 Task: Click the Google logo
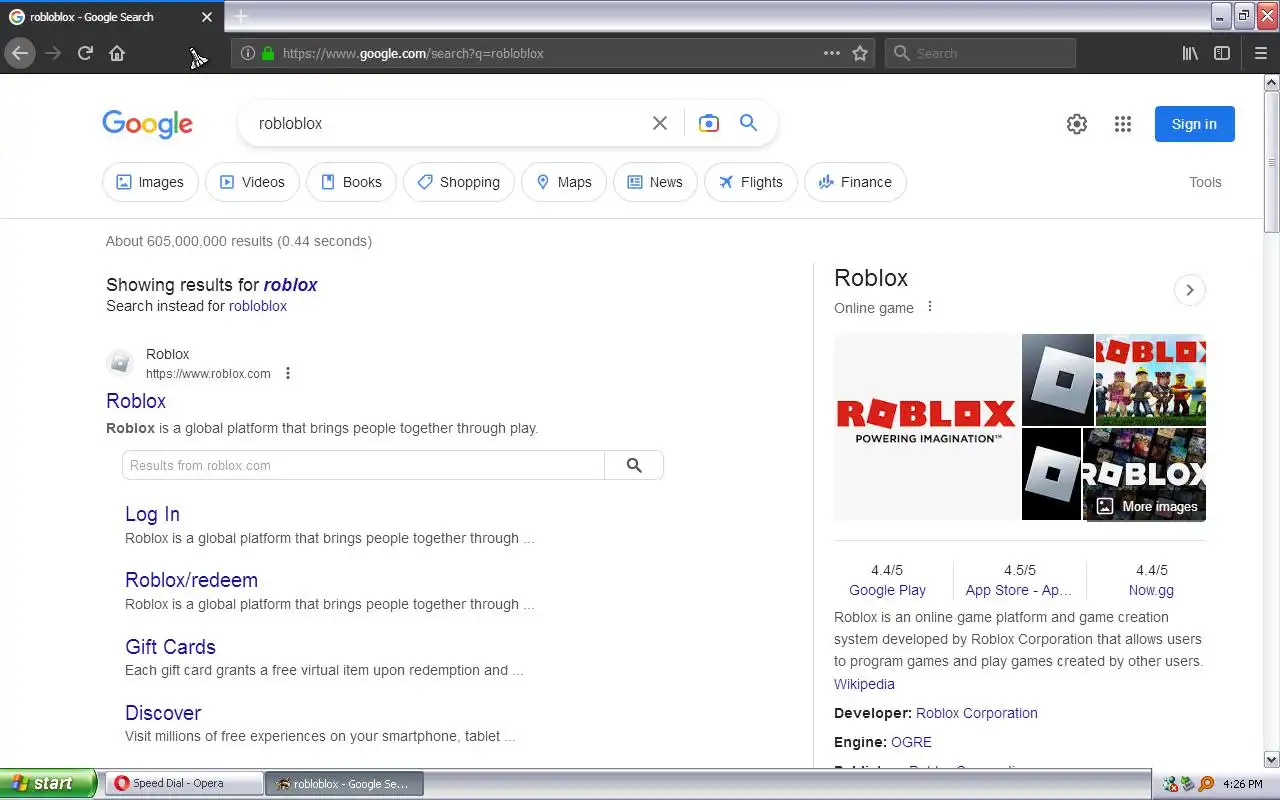point(147,124)
